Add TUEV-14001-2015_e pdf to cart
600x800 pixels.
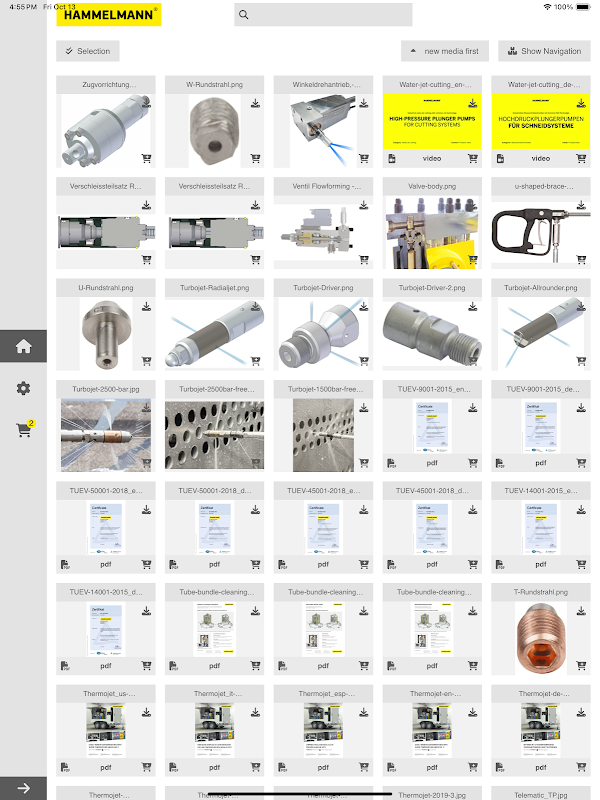581,564
